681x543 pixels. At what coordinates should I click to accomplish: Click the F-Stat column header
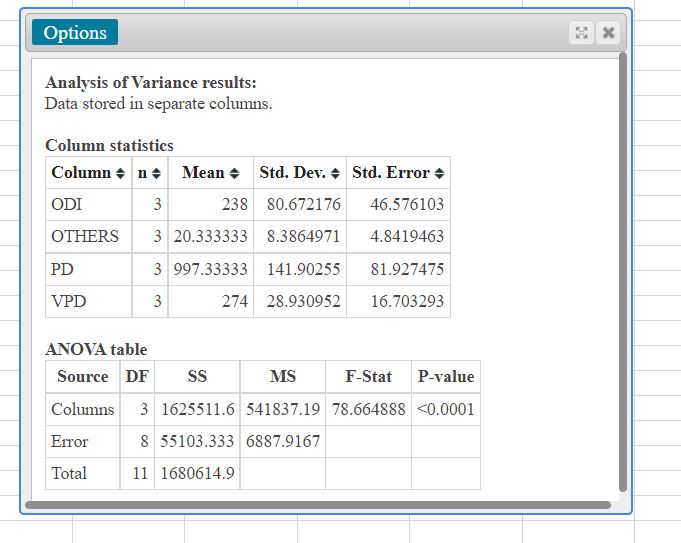(x=368, y=377)
